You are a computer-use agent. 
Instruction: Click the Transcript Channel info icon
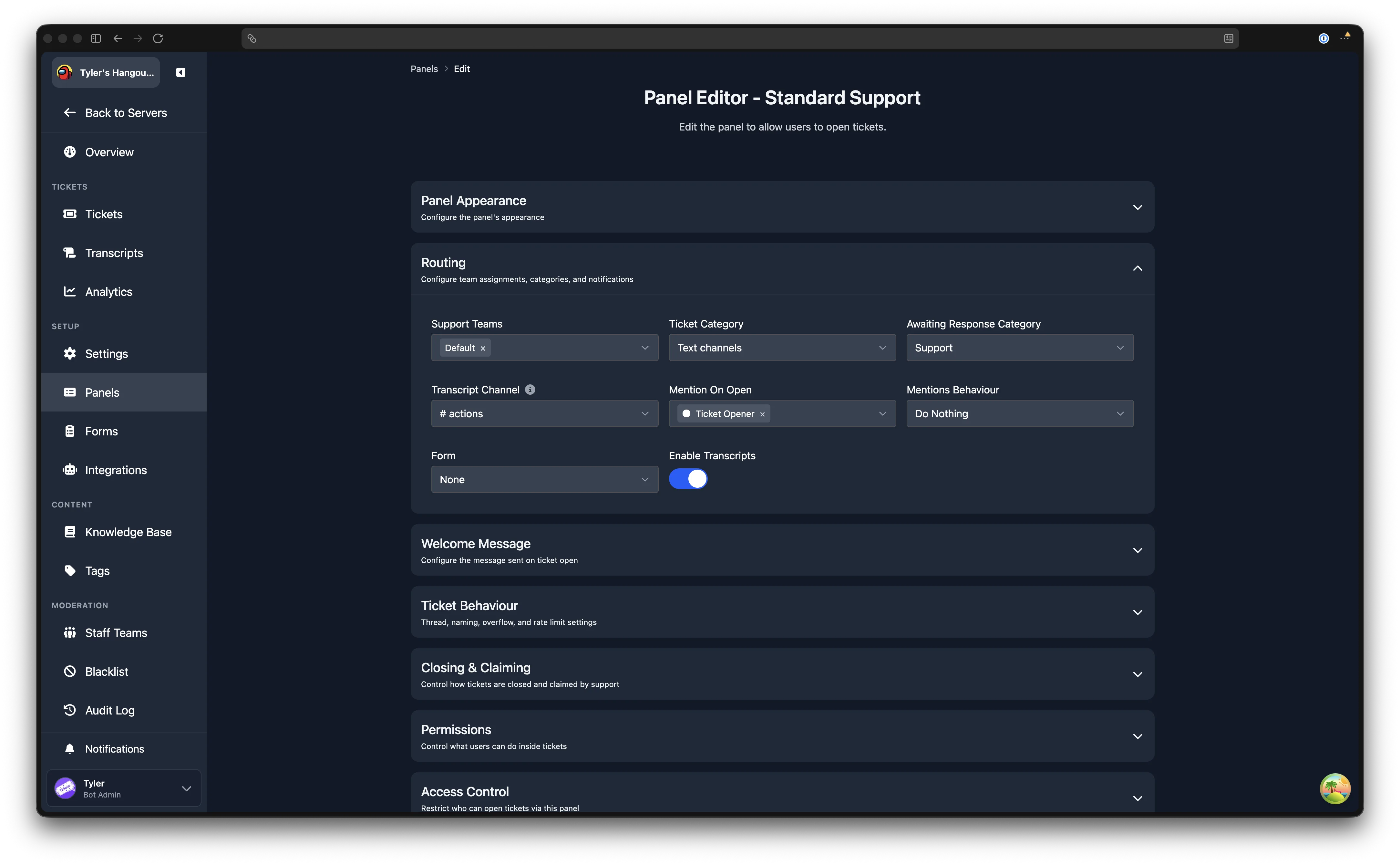coord(530,390)
